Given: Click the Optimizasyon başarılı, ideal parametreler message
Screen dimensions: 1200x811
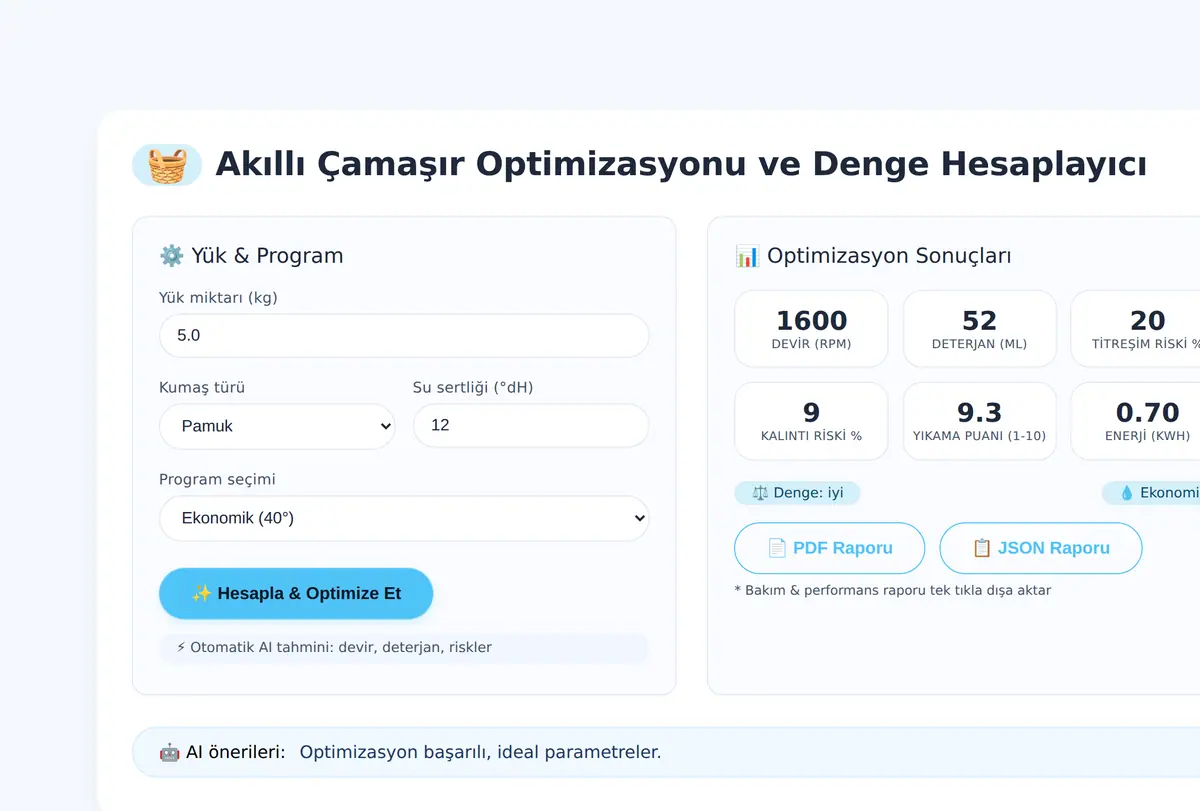Looking at the screenshot, I should pos(480,752).
